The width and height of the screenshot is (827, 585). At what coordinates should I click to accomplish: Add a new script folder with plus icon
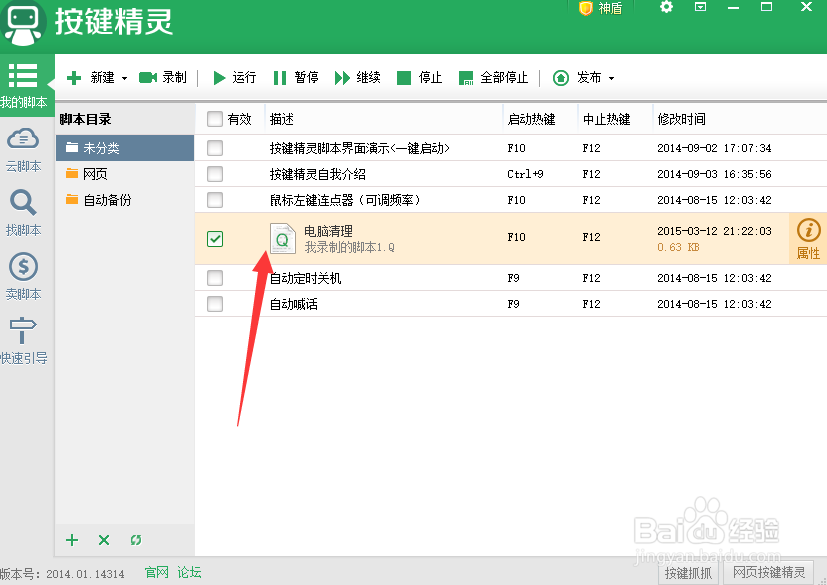click(x=72, y=540)
